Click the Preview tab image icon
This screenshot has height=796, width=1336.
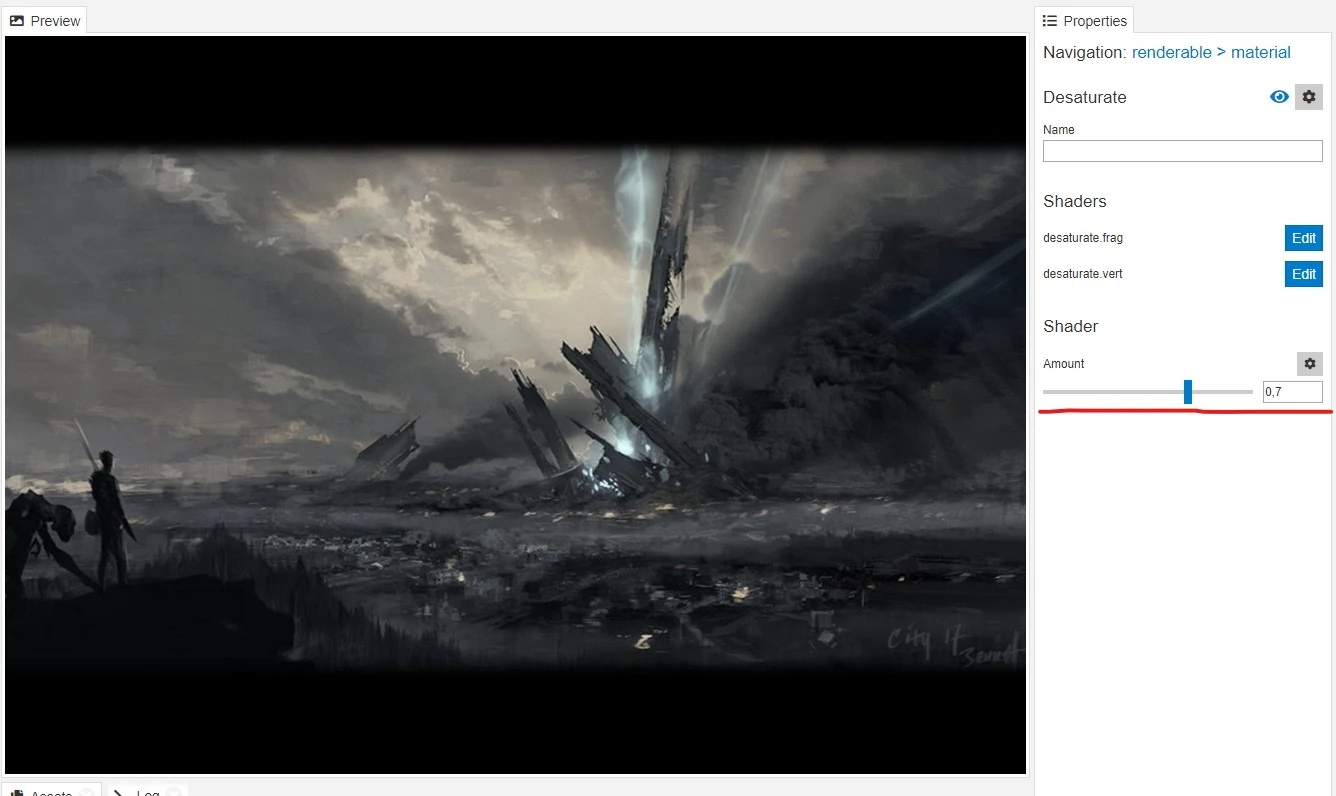pyautogui.click(x=17, y=21)
